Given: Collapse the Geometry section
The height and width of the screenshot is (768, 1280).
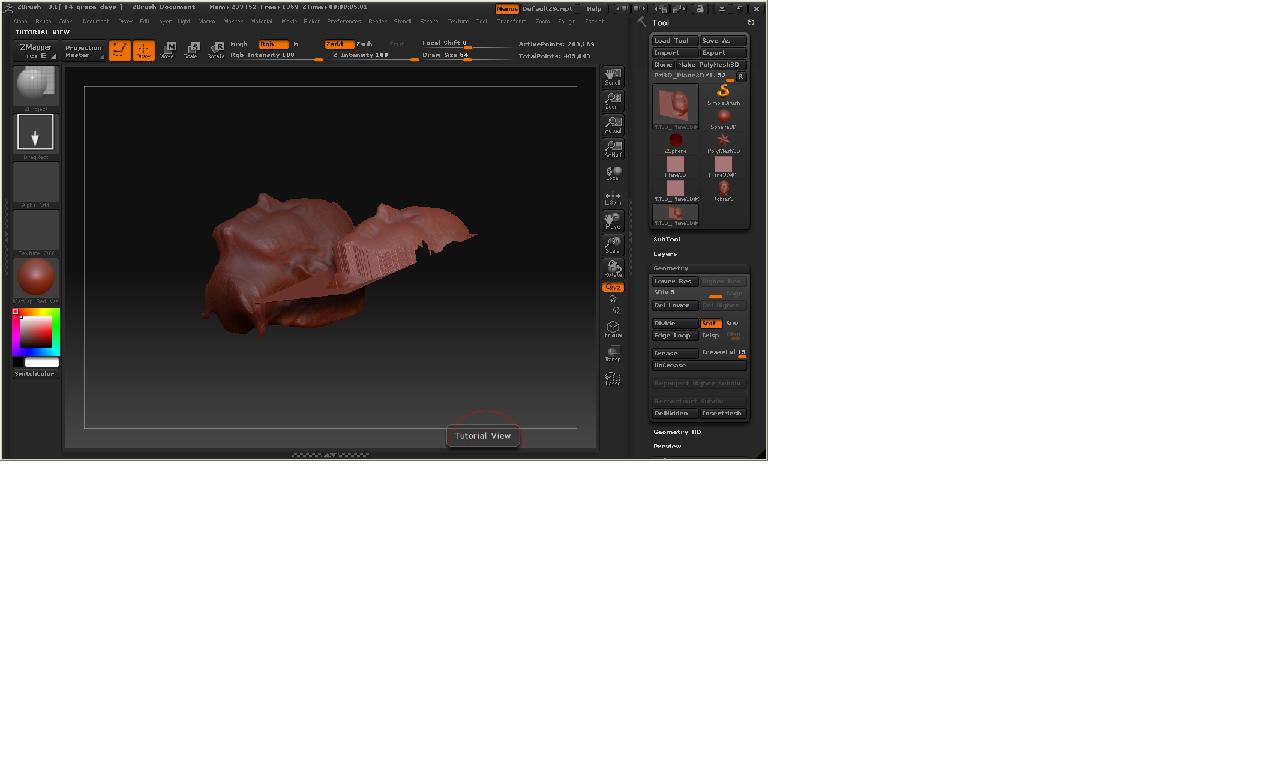Looking at the screenshot, I should point(671,268).
